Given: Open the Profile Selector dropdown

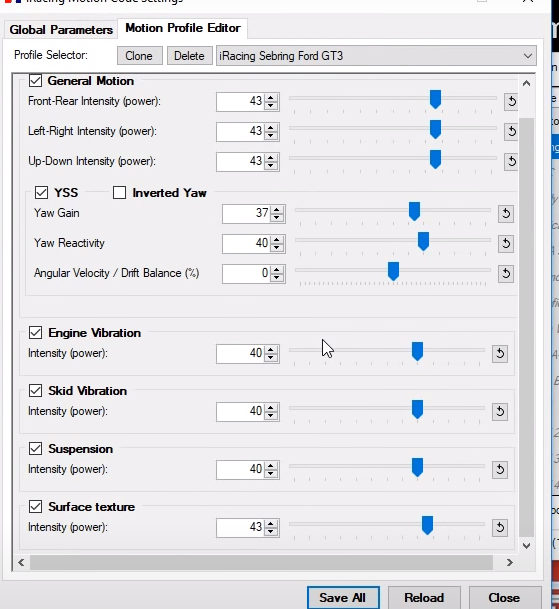Looking at the screenshot, I should click(x=376, y=56).
